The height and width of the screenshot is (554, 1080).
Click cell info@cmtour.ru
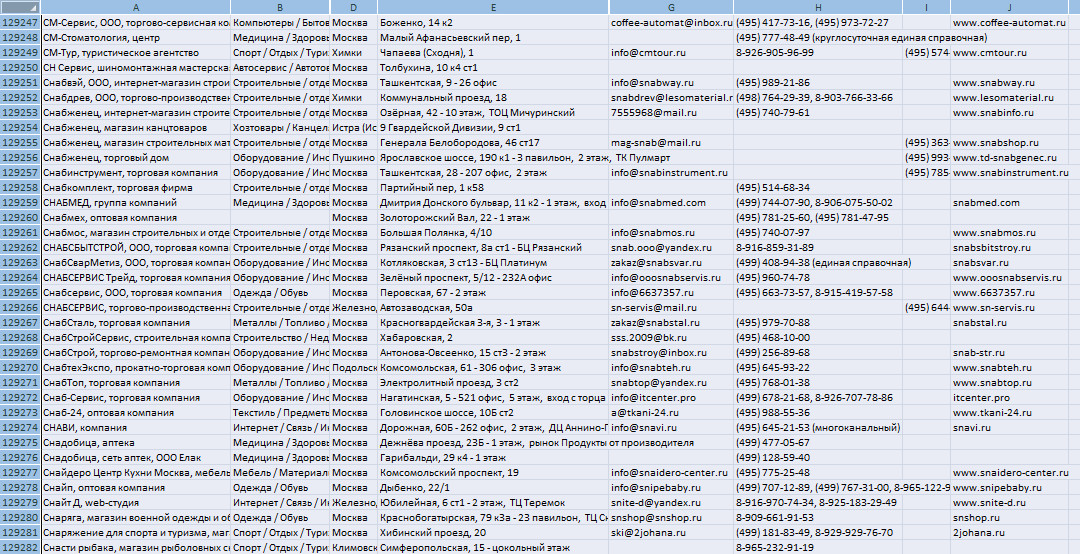pos(672,52)
